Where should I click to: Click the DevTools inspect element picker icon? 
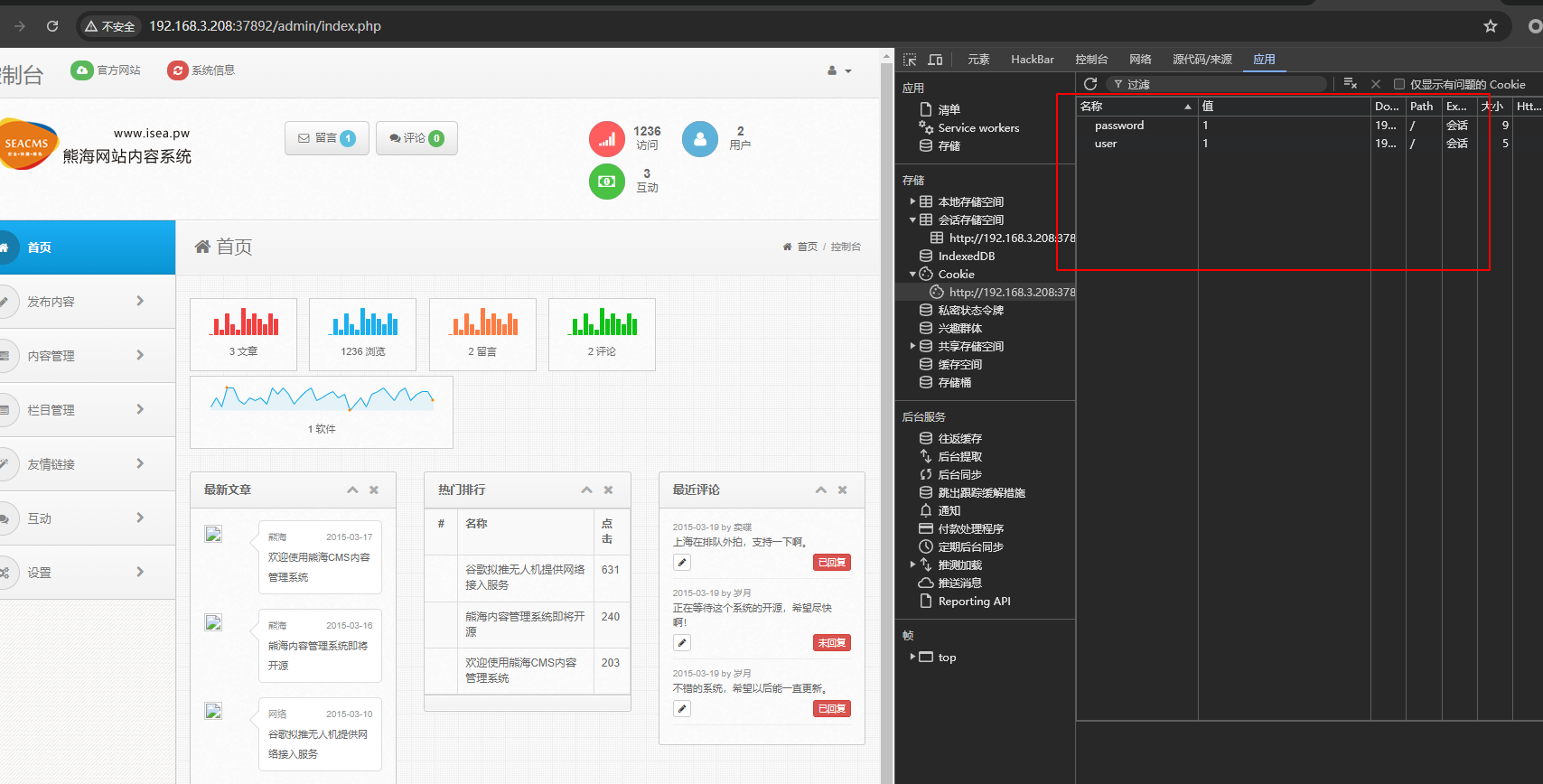point(910,60)
